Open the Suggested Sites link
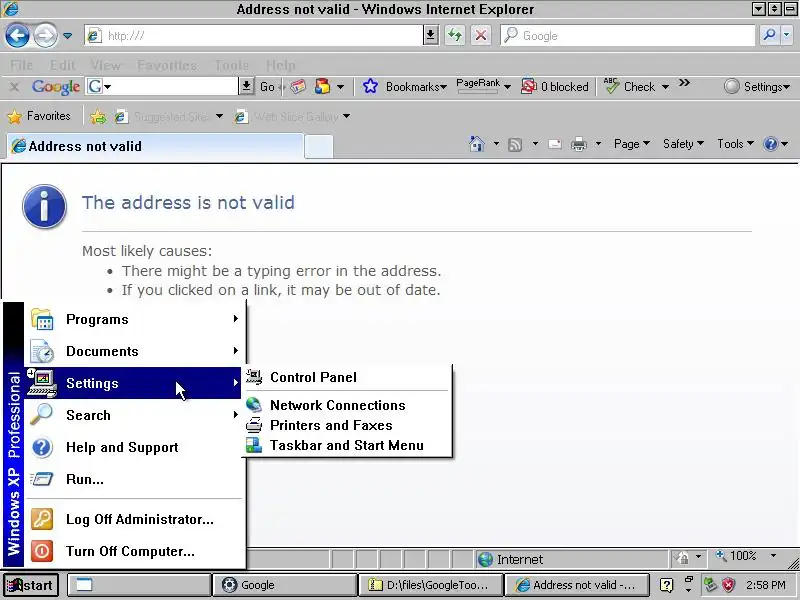 coord(169,117)
